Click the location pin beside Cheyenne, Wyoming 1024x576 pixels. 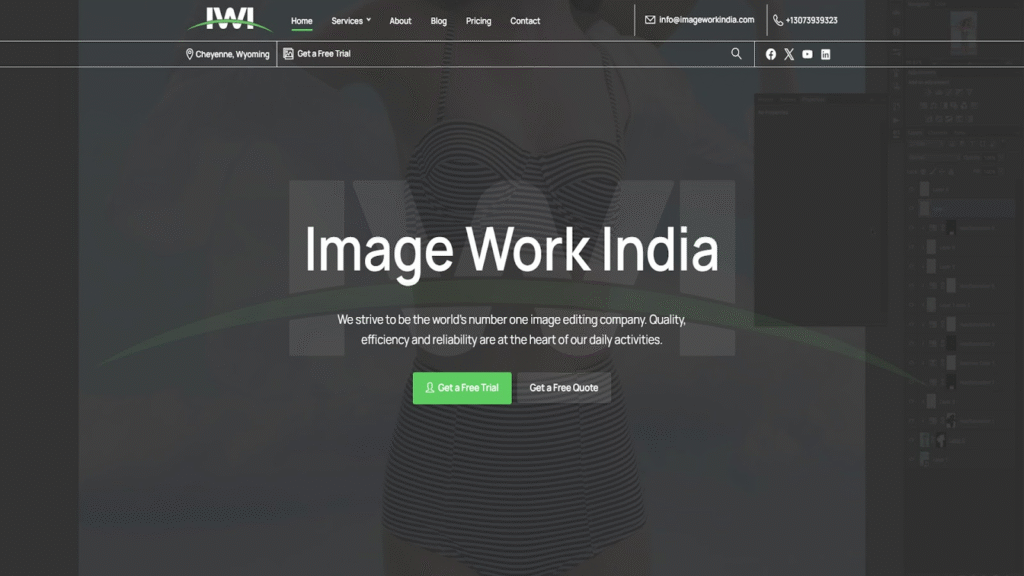point(190,54)
